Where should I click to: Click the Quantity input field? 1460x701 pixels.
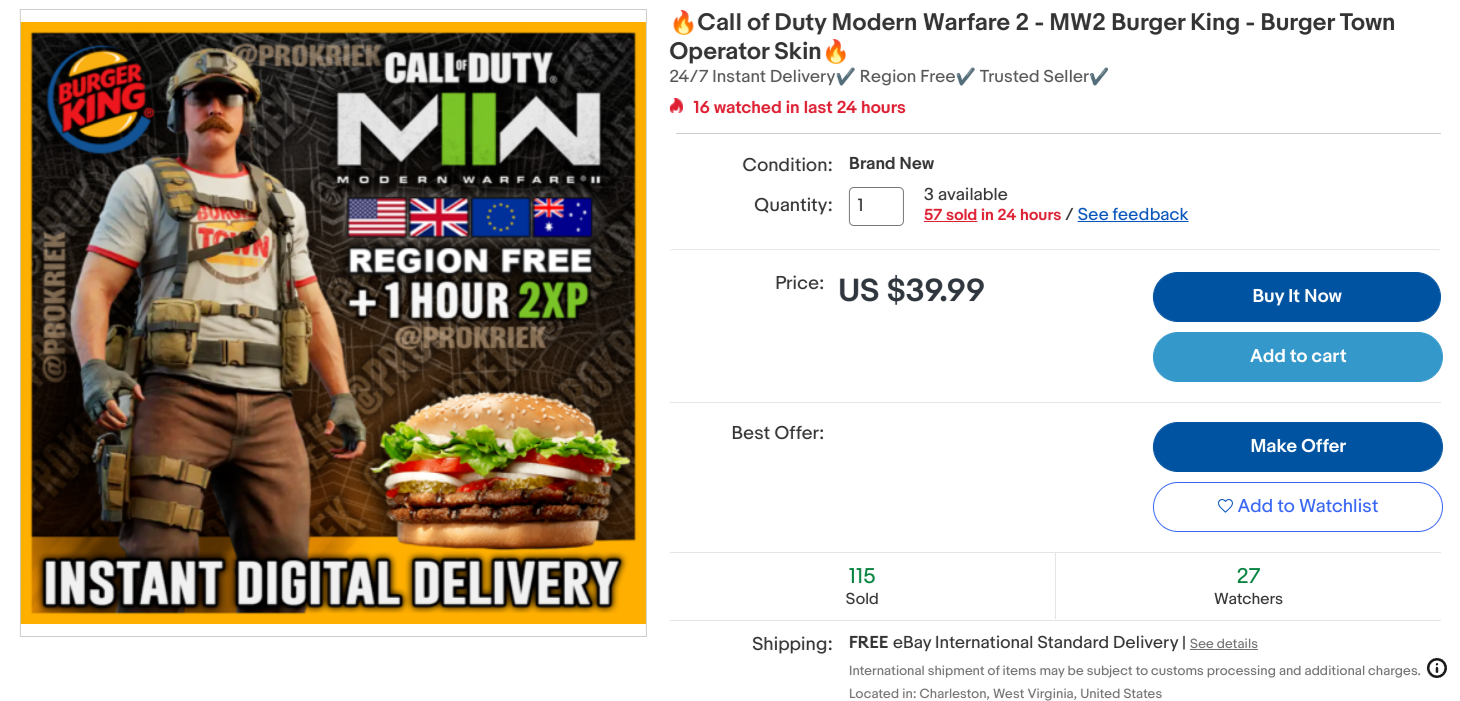[x=876, y=206]
